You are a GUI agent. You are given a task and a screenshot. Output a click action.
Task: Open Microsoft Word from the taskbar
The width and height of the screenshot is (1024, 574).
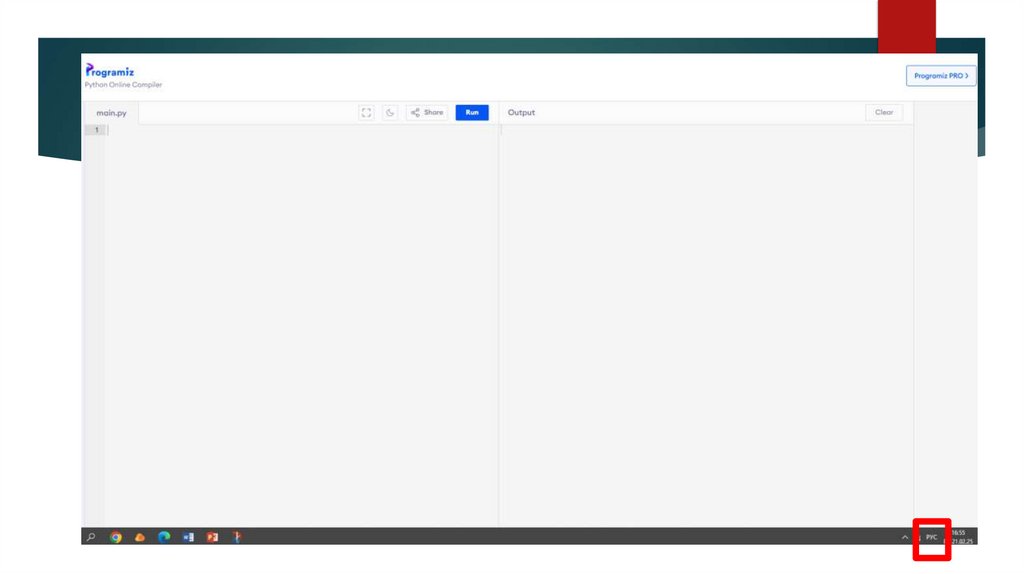pyautogui.click(x=188, y=537)
